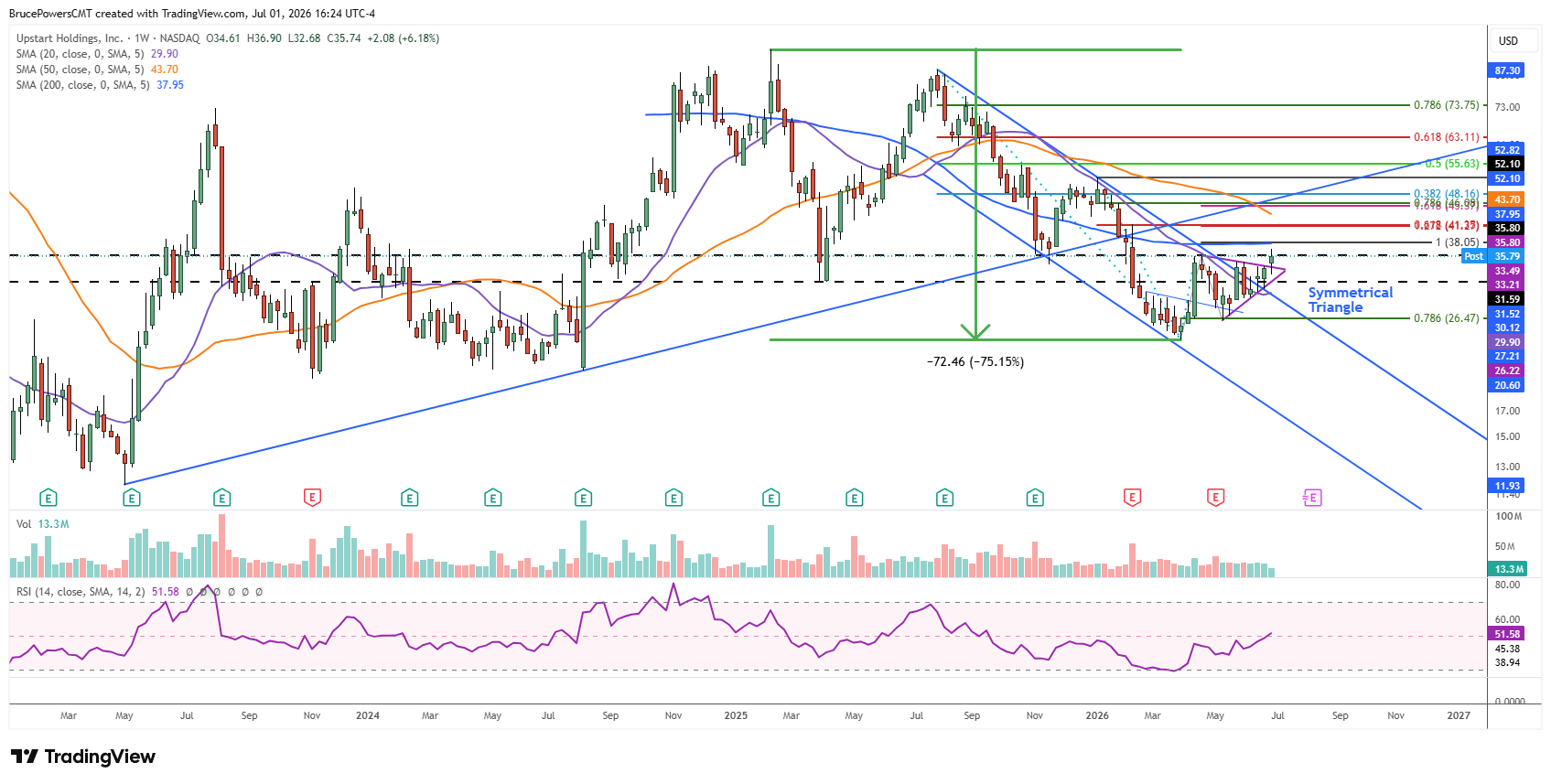Select the SMA 200 indicator legend
Screen dimensions: 1551x784
(100, 85)
